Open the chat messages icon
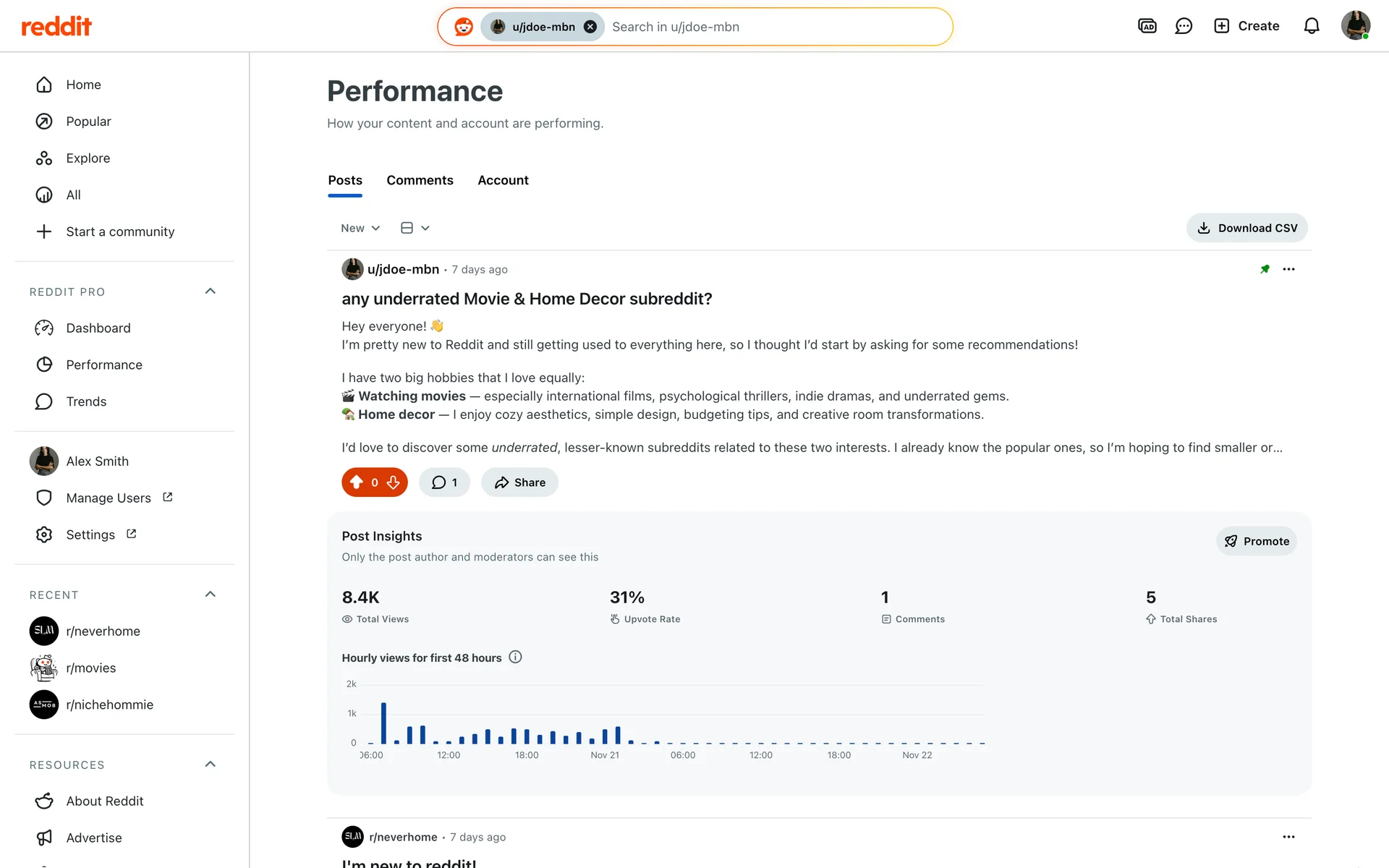This screenshot has height=868, width=1389. [1184, 26]
